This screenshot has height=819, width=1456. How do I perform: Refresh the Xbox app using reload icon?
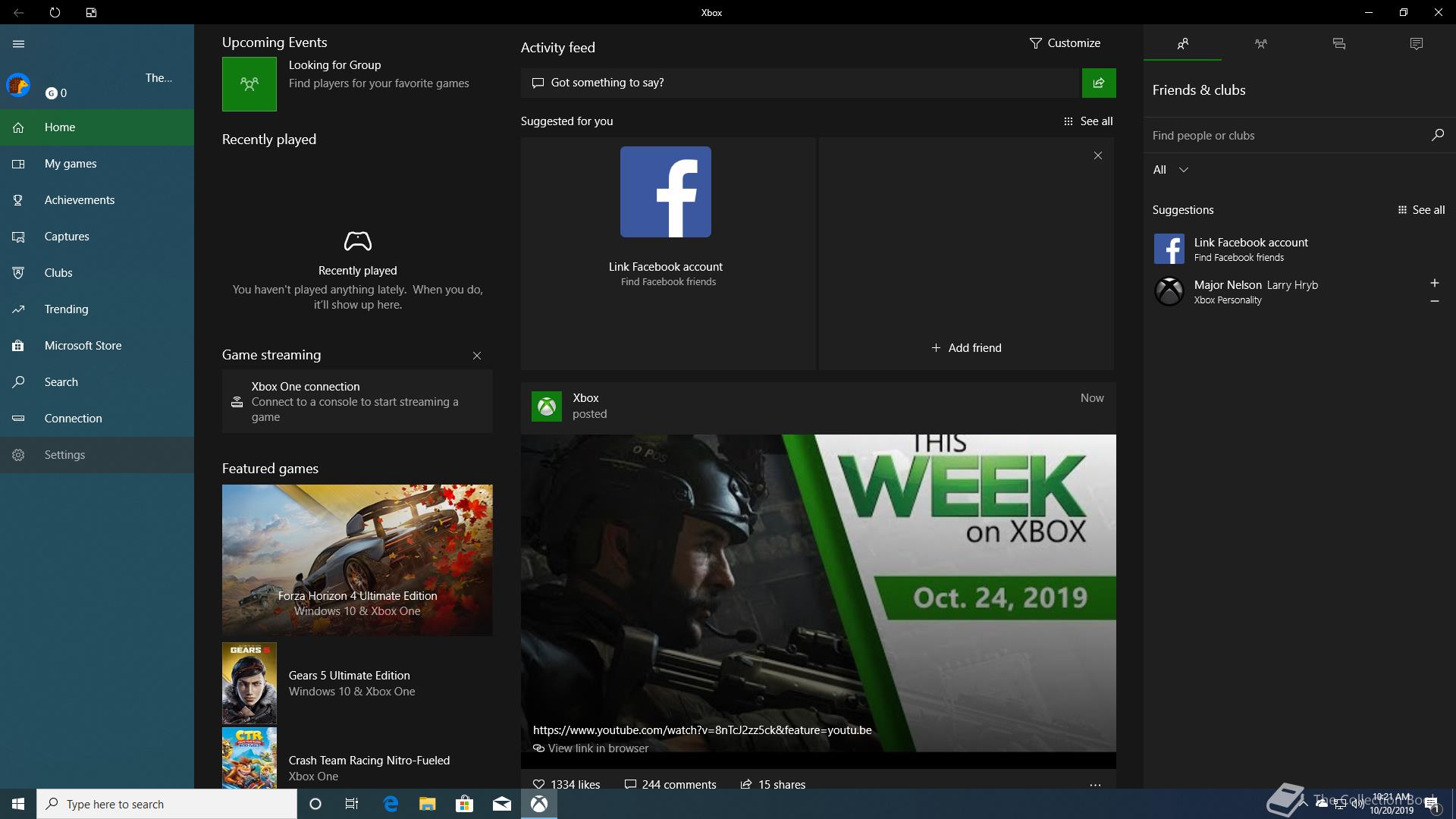click(x=55, y=12)
